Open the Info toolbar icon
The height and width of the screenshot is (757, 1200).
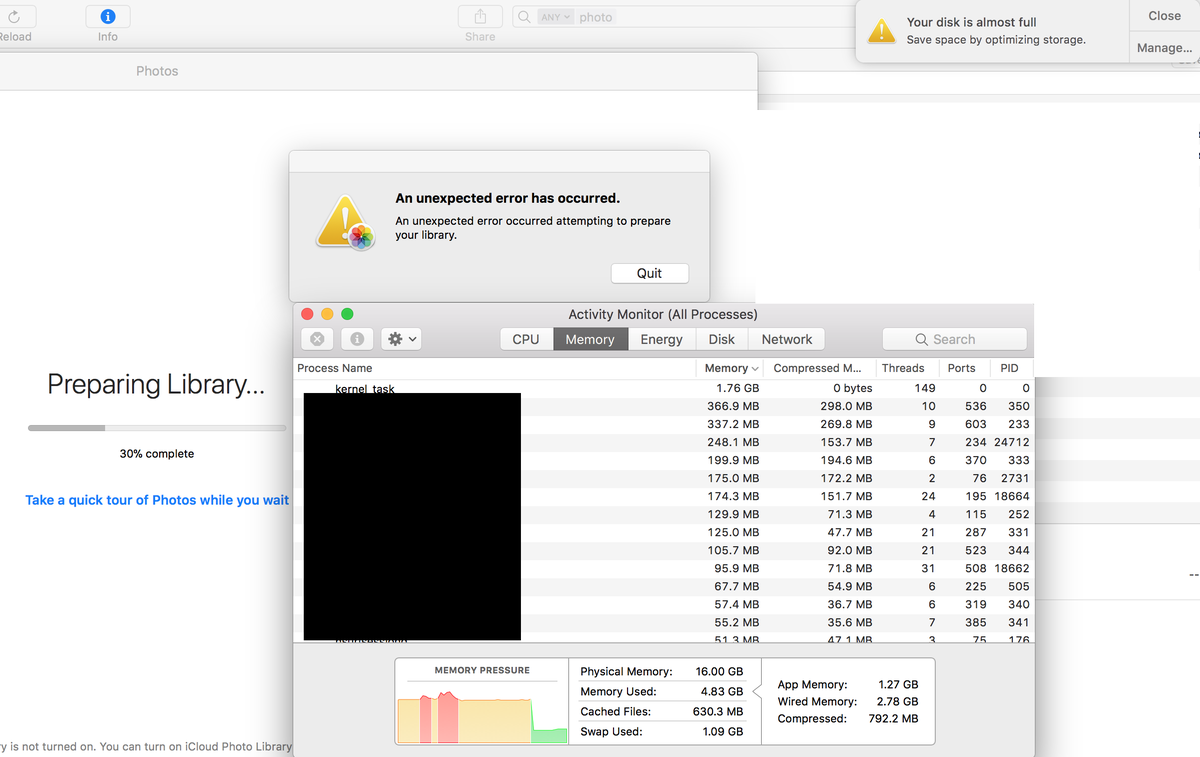[x=108, y=16]
